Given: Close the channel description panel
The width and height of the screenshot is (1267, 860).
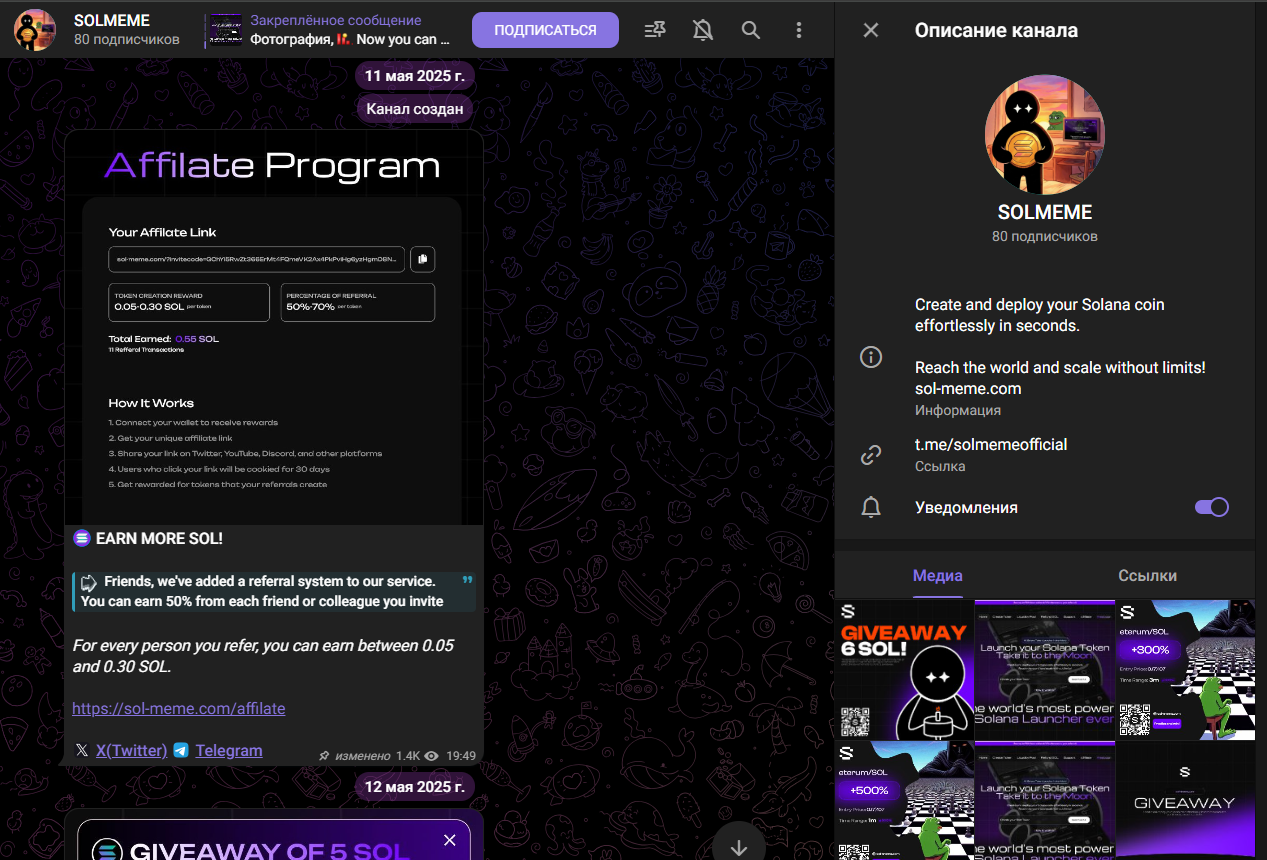Looking at the screenshot, I should [871, 30].
